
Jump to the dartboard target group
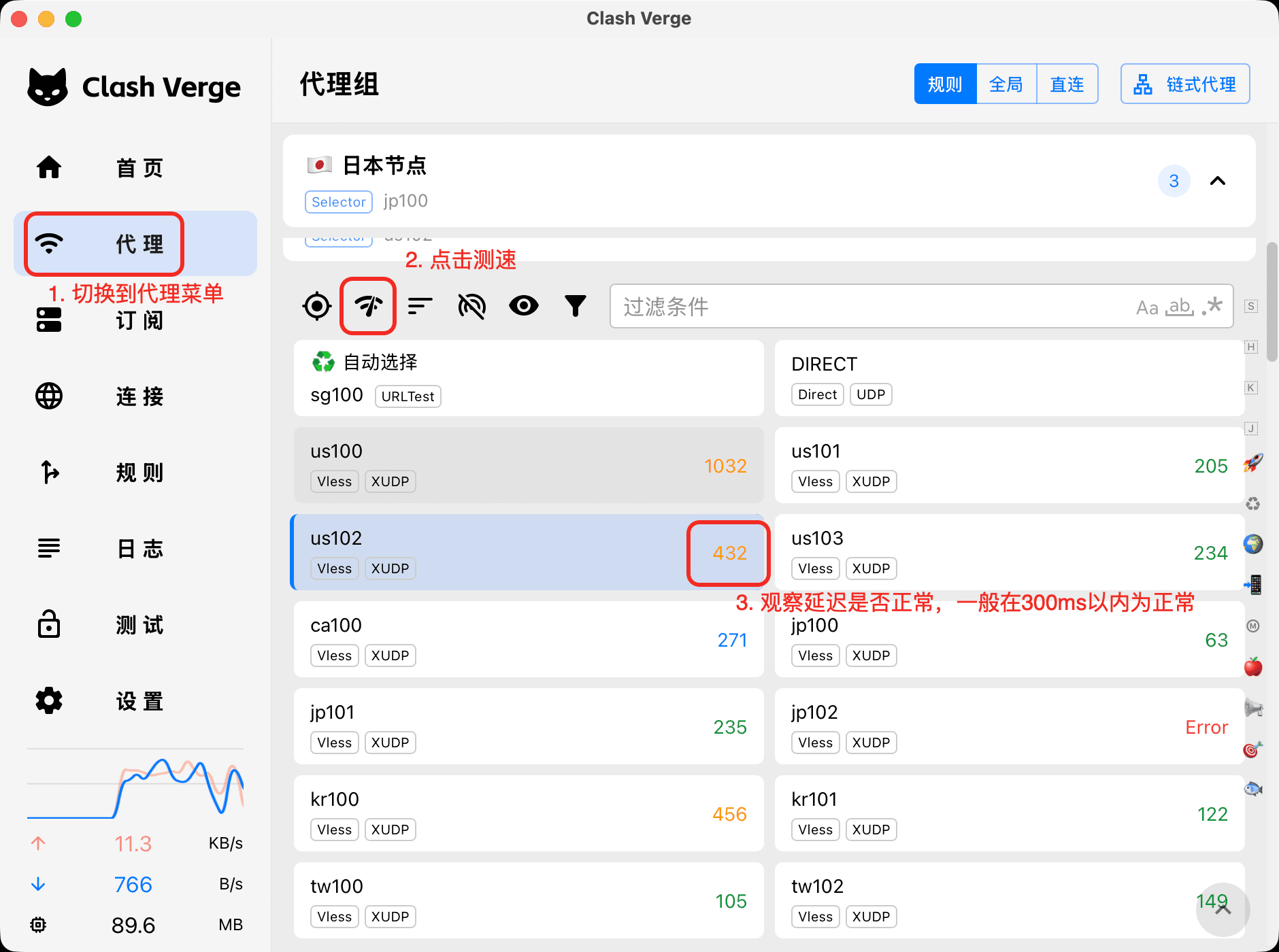[x=1252, y=749]
